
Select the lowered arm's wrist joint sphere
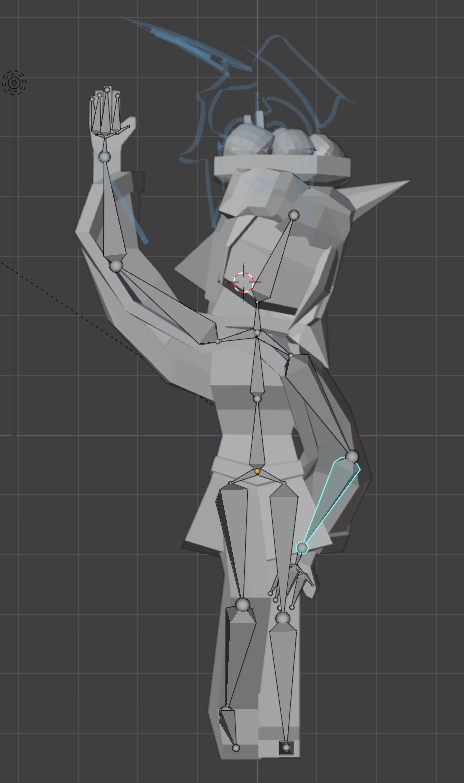(x=302, y=548)
